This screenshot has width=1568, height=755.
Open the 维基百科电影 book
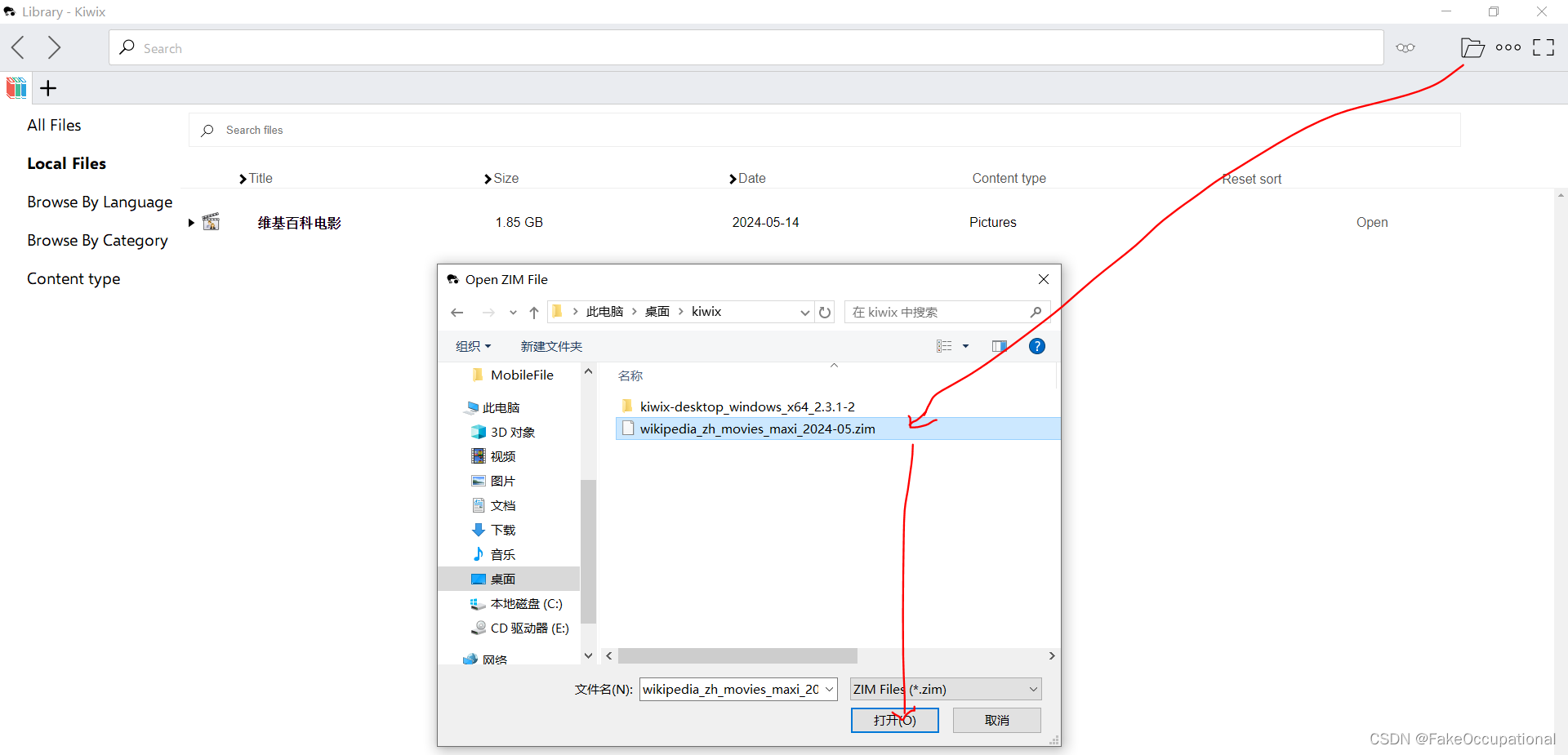click(x=1372, y=222)
